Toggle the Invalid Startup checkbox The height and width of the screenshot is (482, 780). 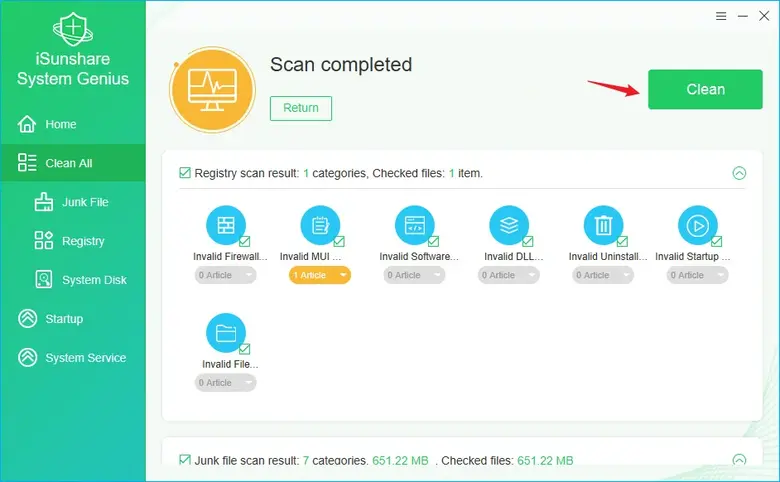(x=717, y=241)
